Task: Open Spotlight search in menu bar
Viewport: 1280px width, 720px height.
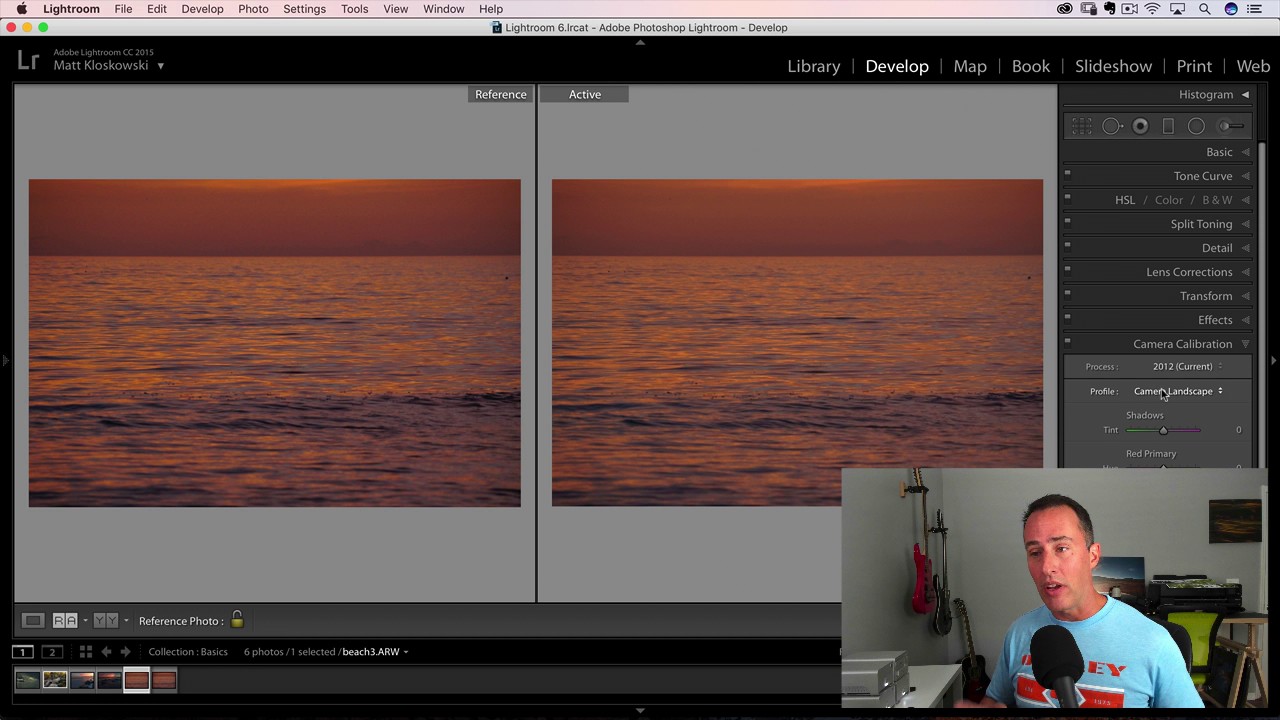Action: [x=1204, y=9]
